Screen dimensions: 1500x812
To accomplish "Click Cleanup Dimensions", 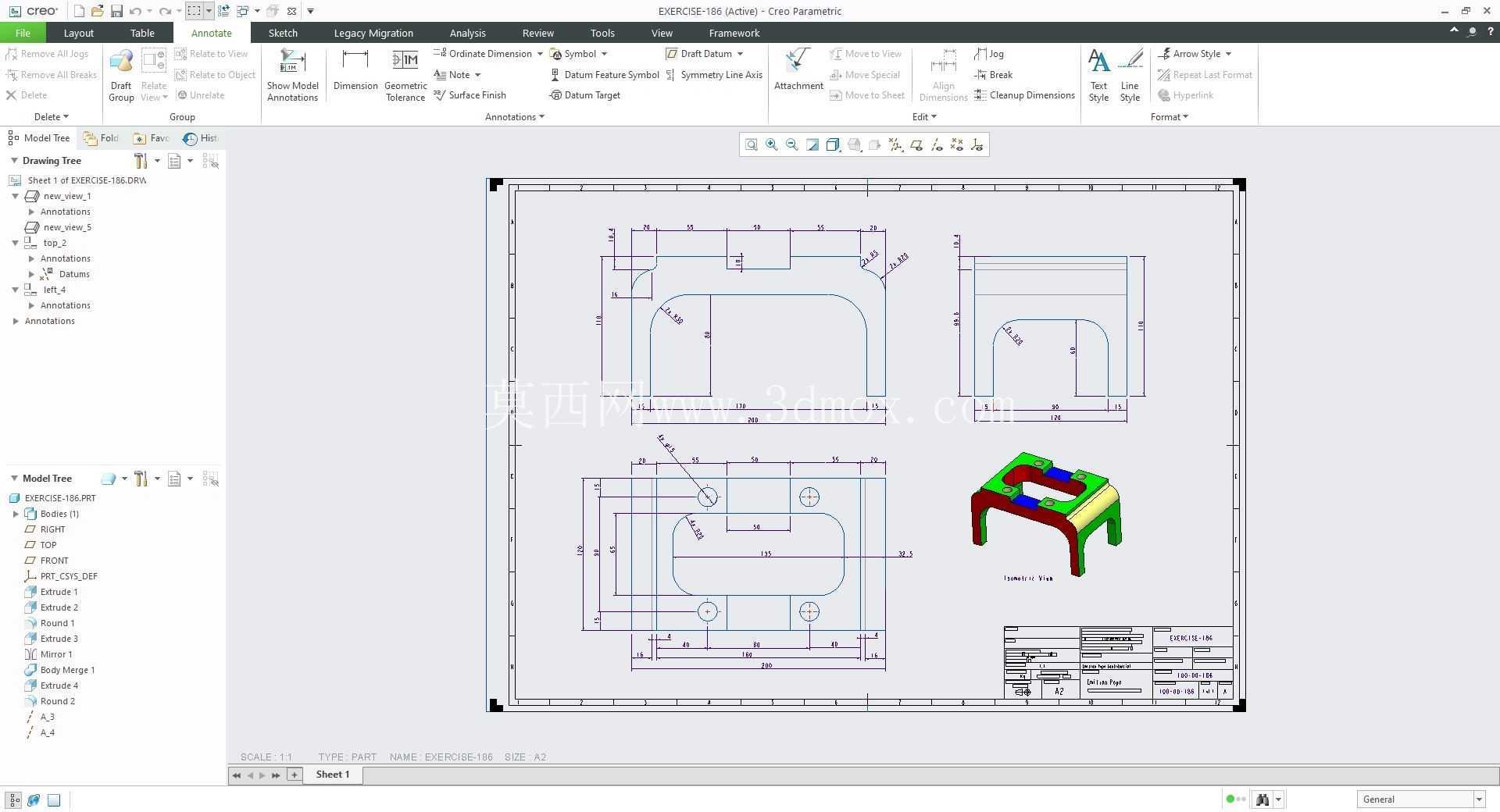I will pos(1024,95).
